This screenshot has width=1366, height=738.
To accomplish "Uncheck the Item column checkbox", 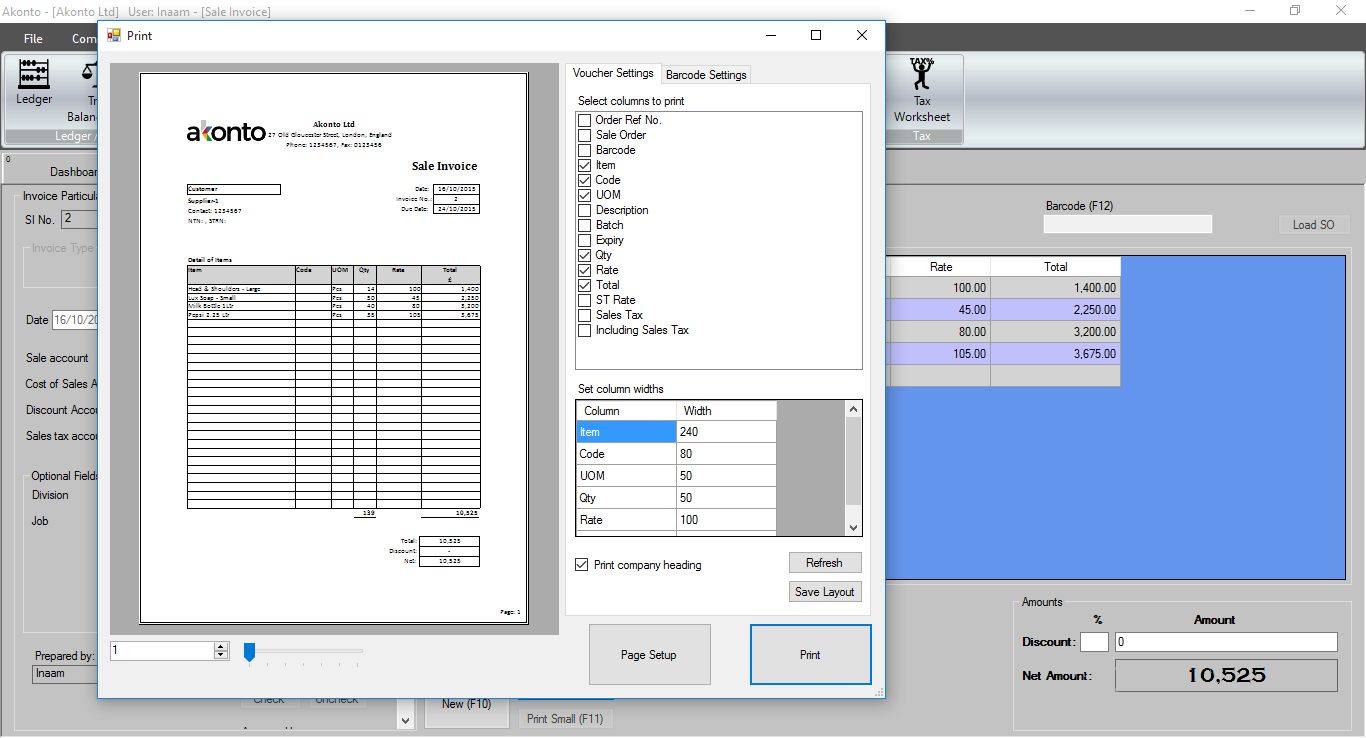I will point(584,165).
